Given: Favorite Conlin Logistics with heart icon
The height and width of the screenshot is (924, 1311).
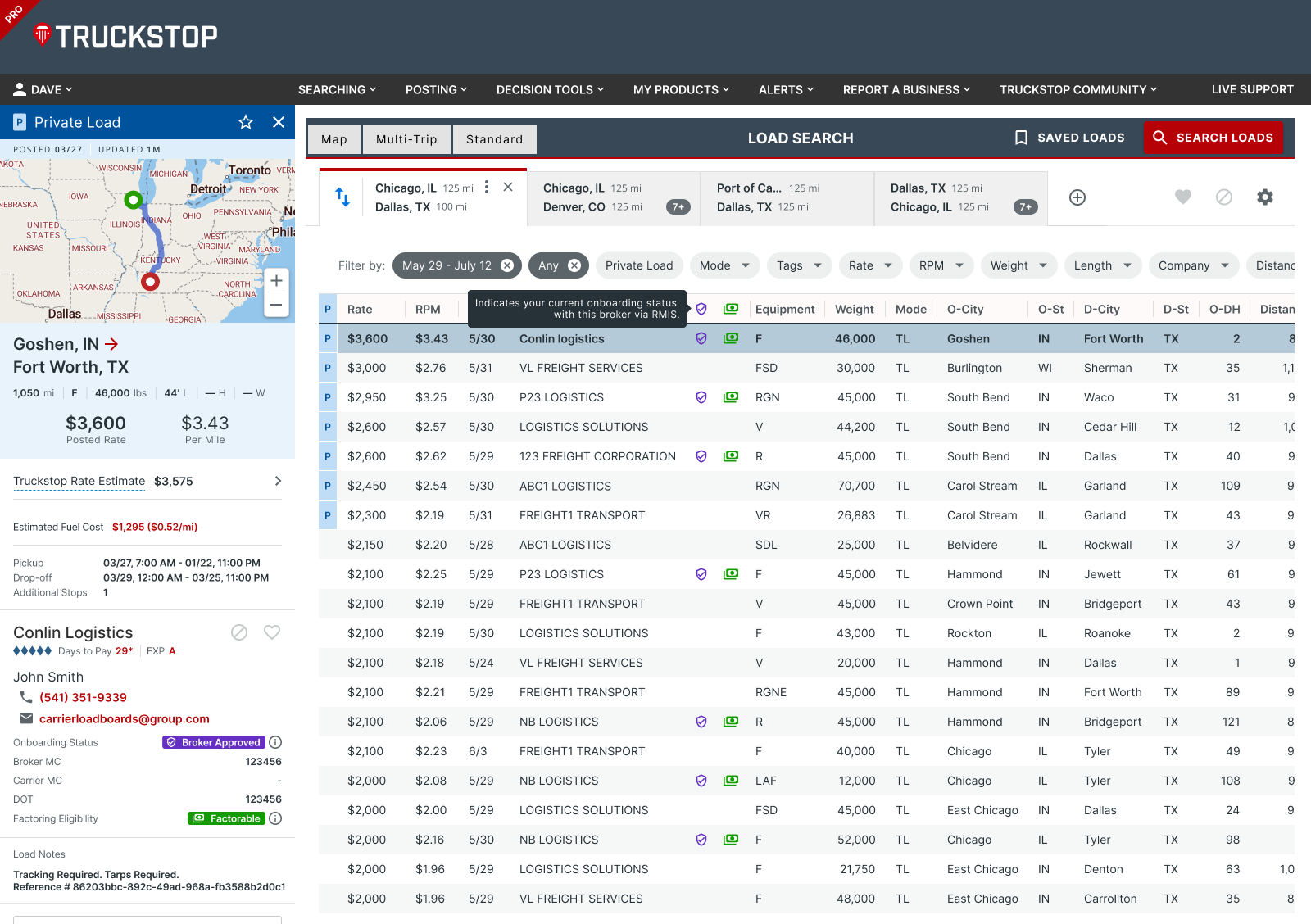Looking at the screenshot, I should (x=272, y=632).
